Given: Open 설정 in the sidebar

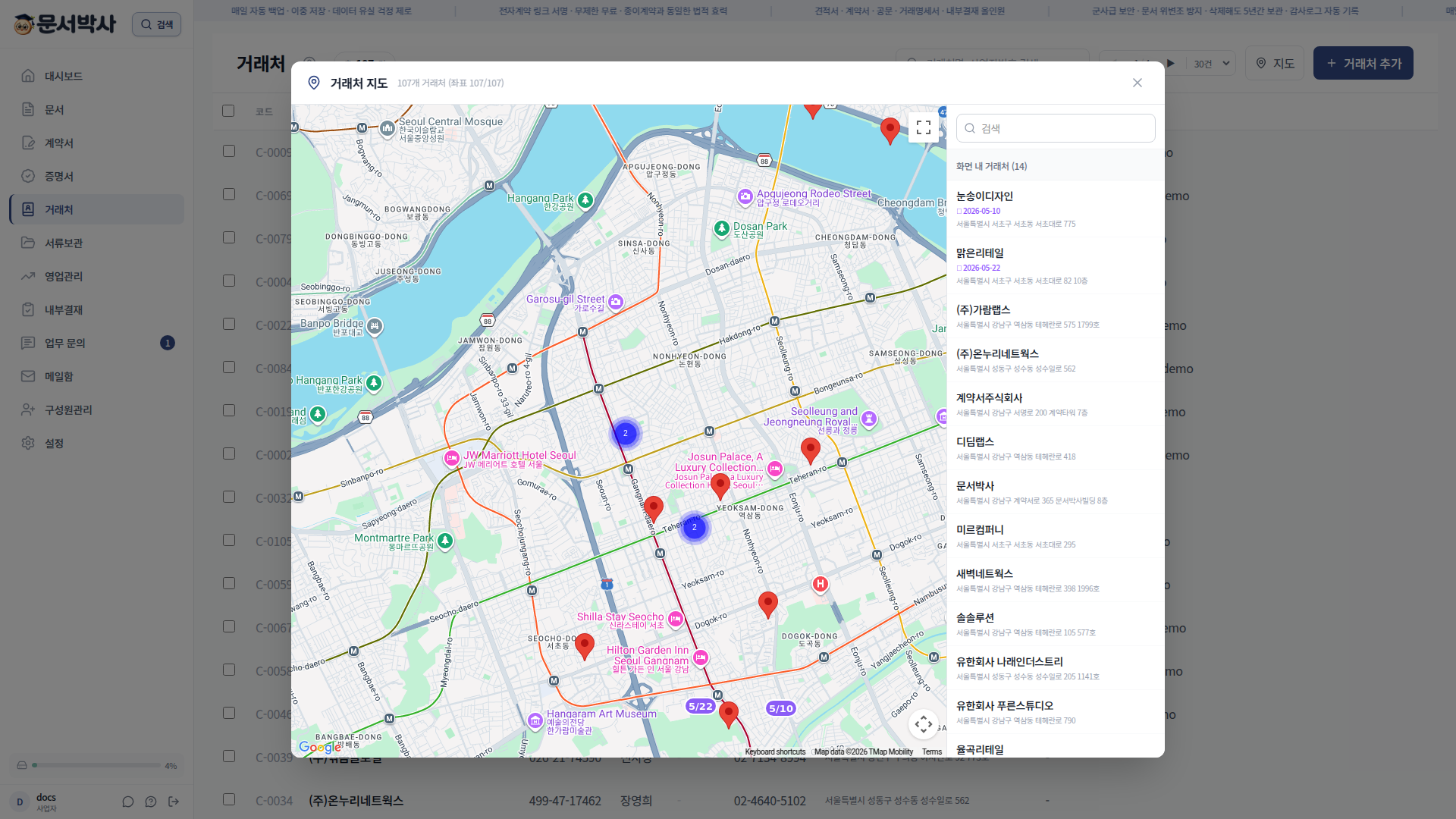Looking at the screenshot, I should click(97, 443).
